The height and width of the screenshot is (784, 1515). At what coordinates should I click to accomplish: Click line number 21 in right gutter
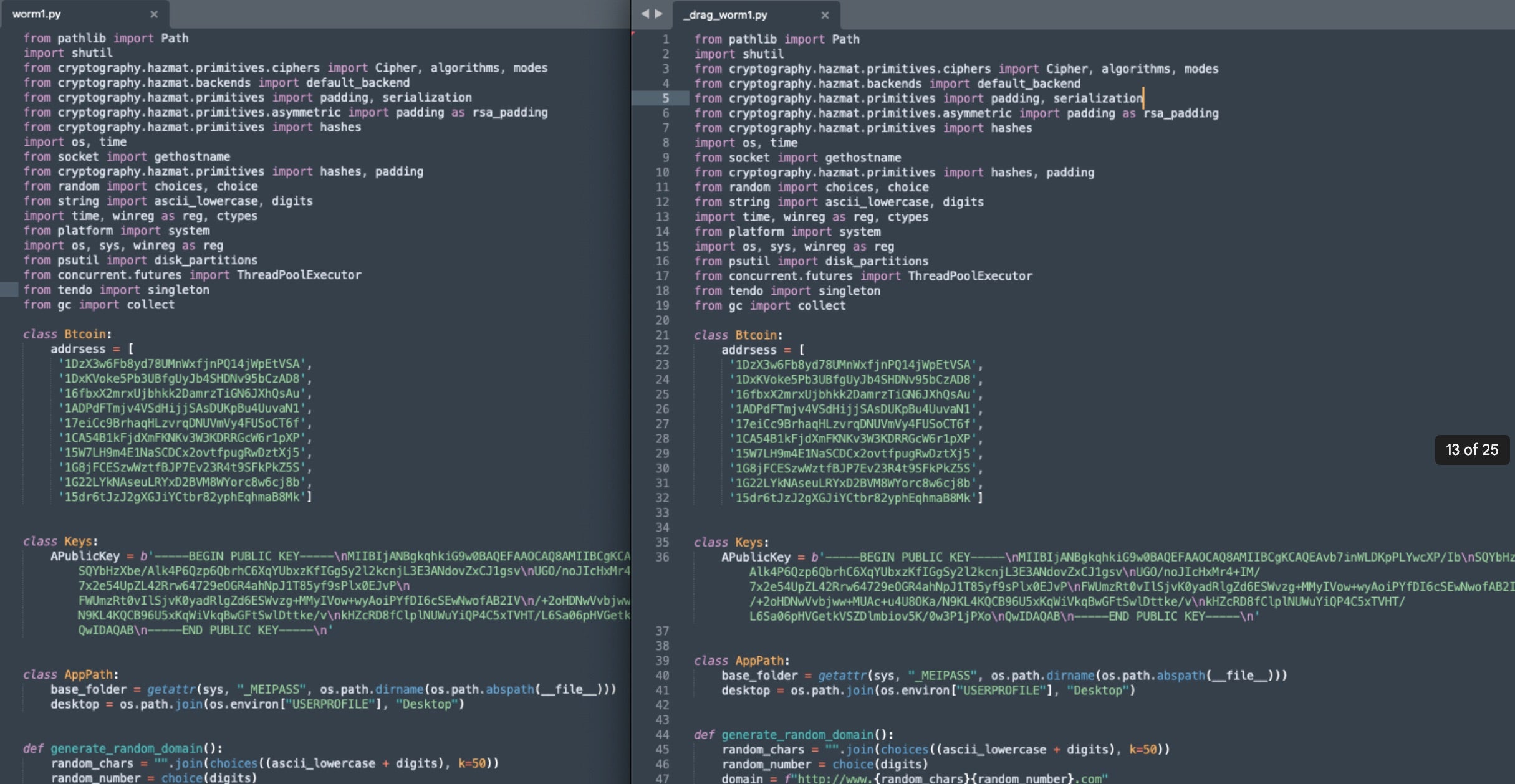point(662,335)
